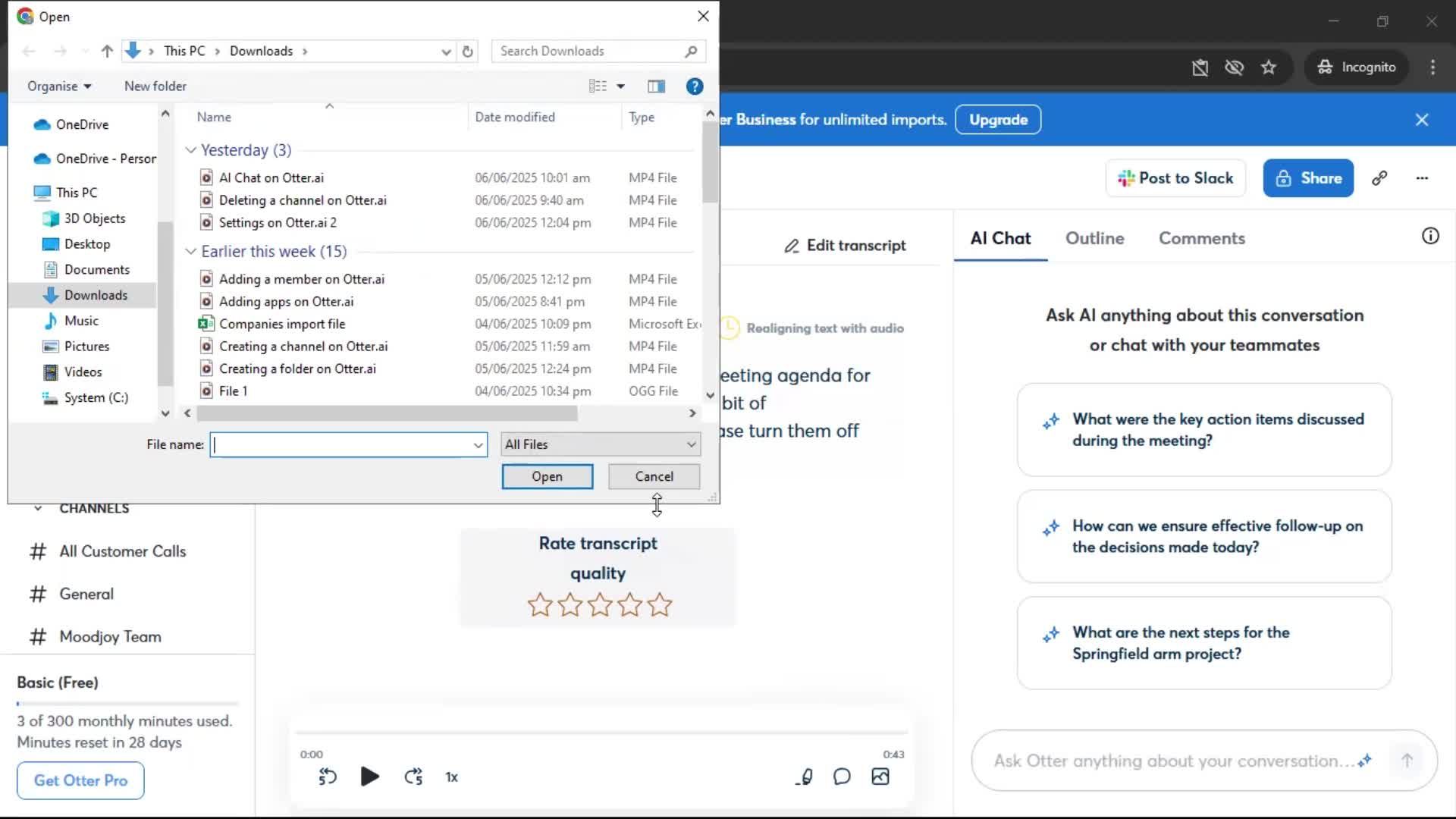
Task: Click the Search Downloads field
Action: (x=588, y=51)
